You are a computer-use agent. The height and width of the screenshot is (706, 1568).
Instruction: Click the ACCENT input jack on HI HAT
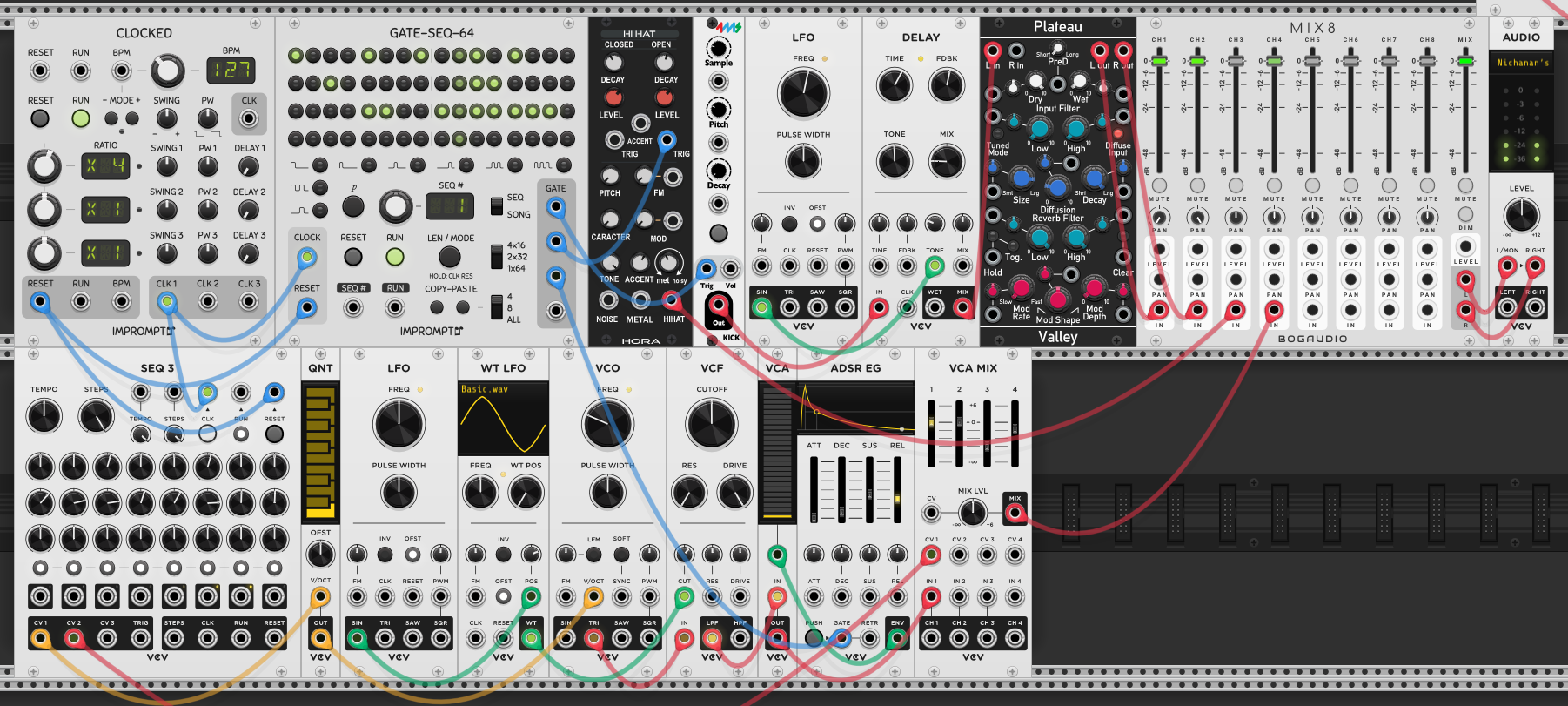pos(640,123)
